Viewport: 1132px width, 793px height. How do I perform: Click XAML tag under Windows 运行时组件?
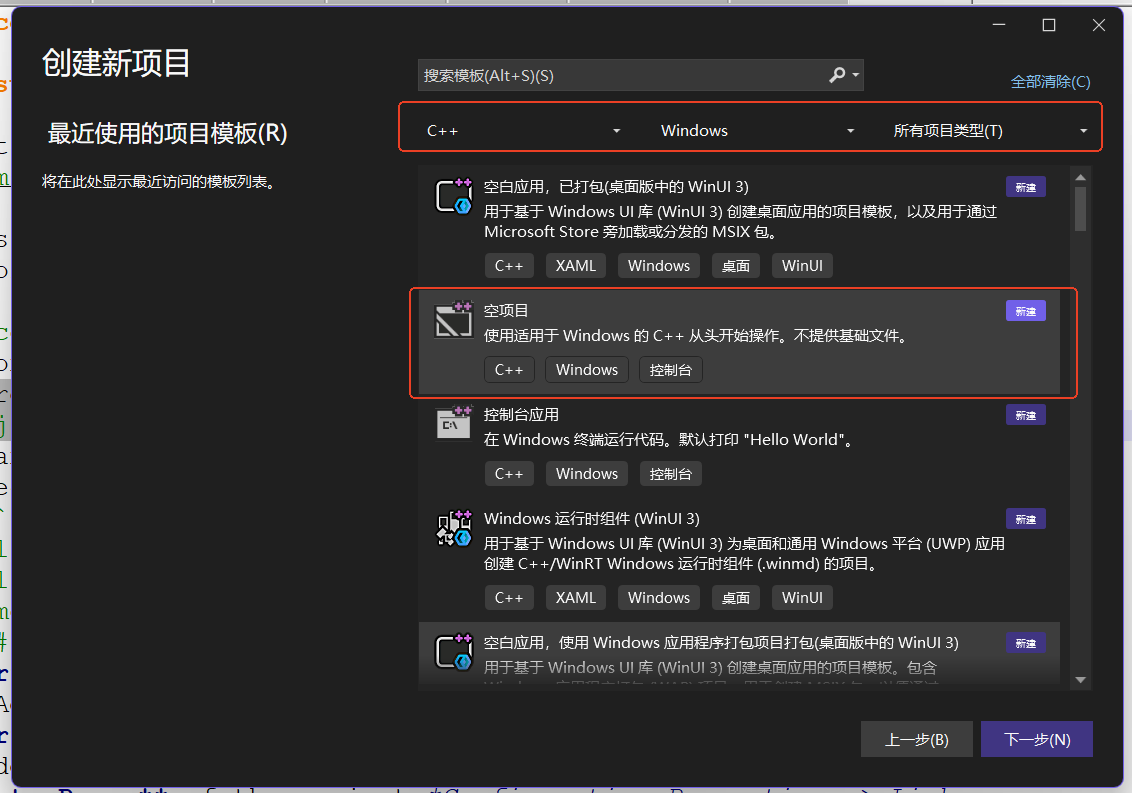[x=576, y=598]
